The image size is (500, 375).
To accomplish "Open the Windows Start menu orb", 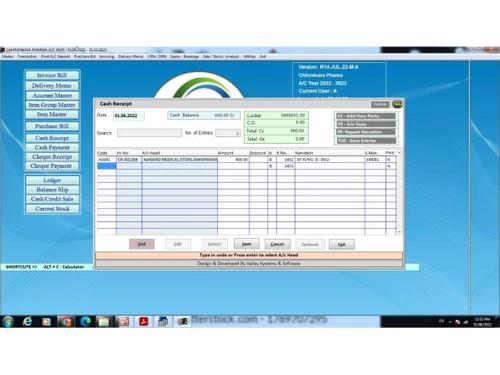I will click(8, 321).
